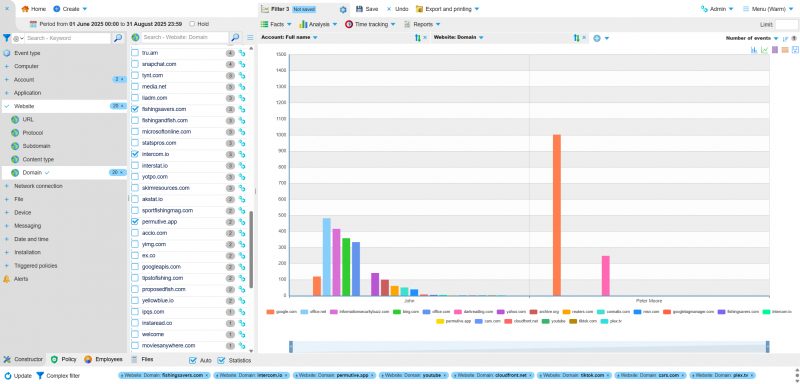800x384 pixels.
Task: Check the microsoftonline.com checkbox
Action: [x=135, y=132]
